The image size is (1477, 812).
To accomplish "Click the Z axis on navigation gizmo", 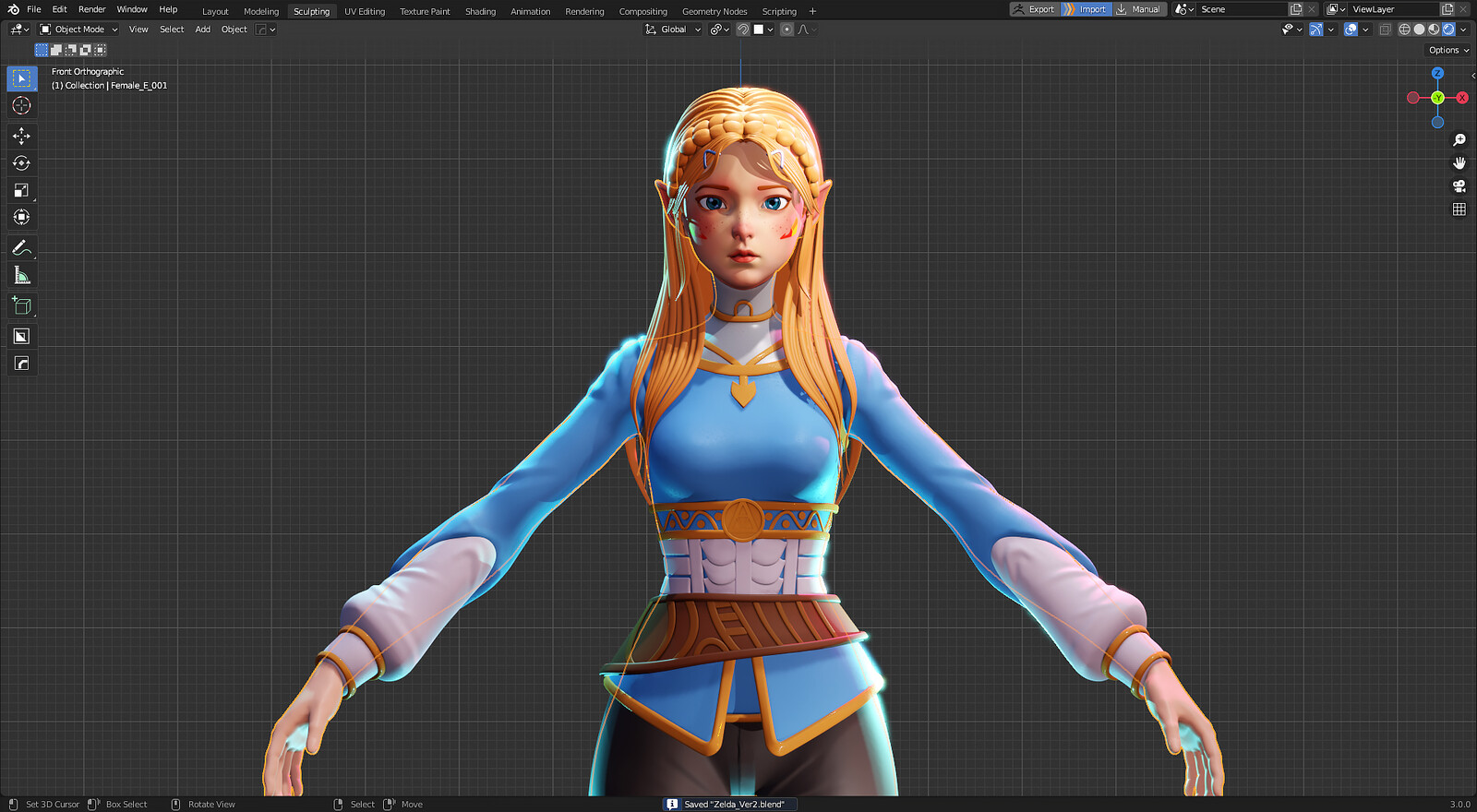I will coord(1437,73).
